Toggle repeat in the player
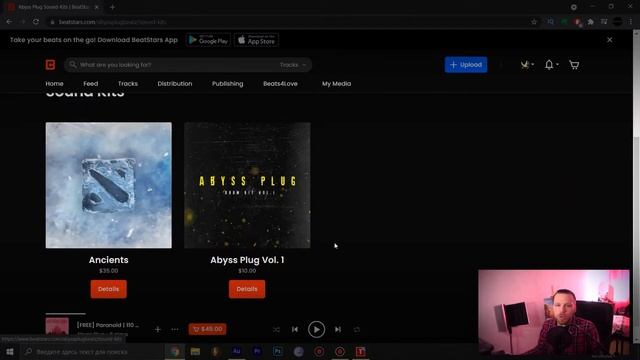 click(x=357, y=329)
